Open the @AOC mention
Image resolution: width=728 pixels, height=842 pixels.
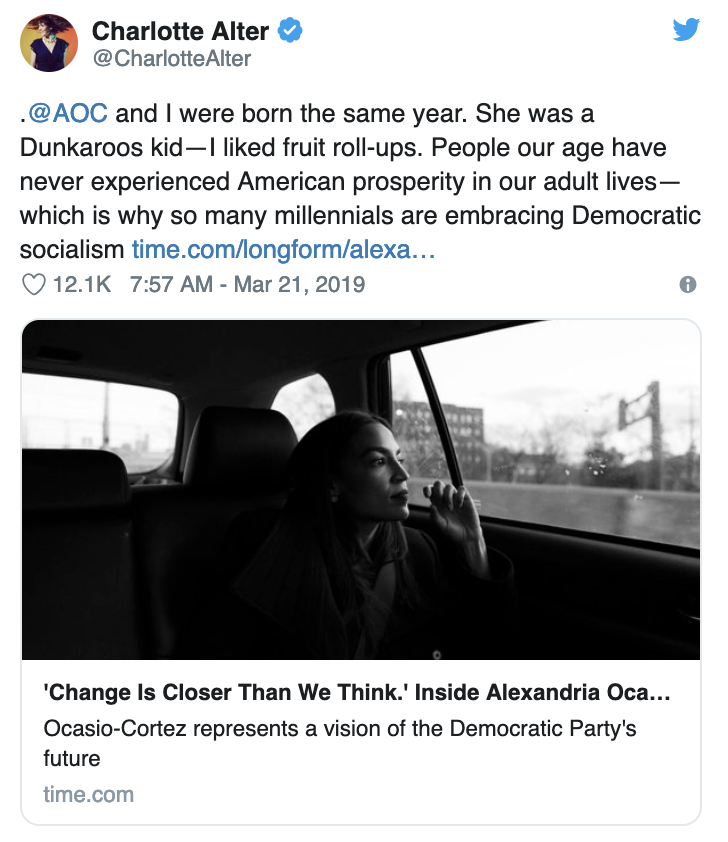(x=68, y=113)
